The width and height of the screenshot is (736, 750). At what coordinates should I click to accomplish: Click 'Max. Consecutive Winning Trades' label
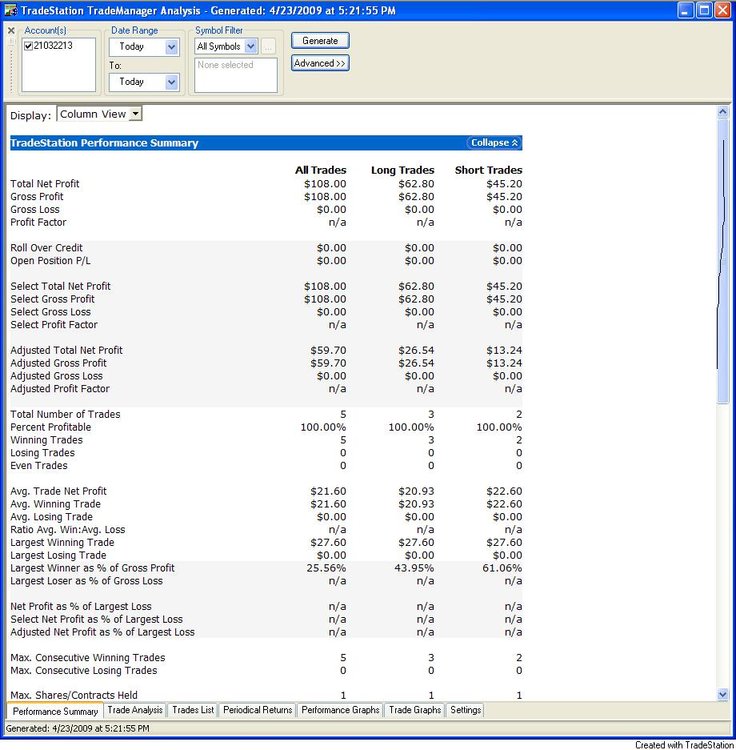click(88, 658)
